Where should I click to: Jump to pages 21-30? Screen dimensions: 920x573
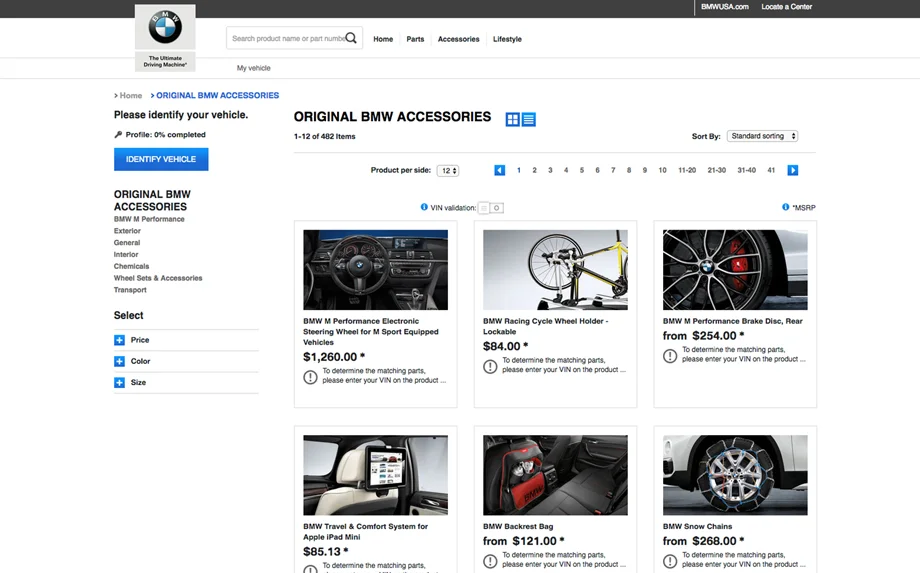pos(716,170)
